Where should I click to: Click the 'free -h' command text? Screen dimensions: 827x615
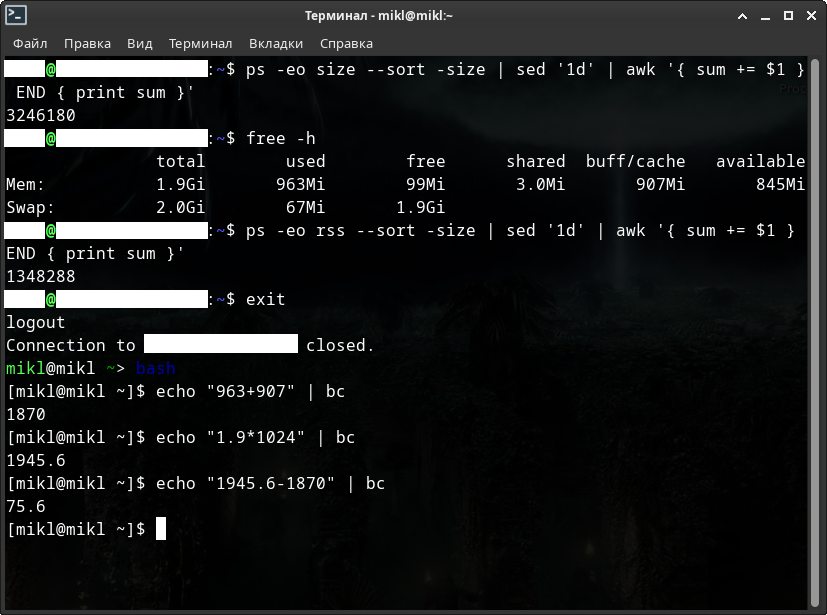(280, 138)
